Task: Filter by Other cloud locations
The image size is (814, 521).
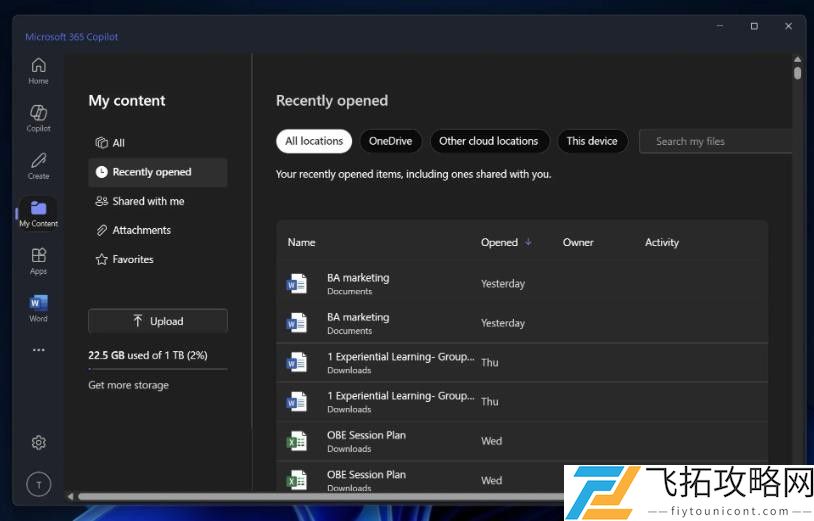Action: (x=489, y=141)
